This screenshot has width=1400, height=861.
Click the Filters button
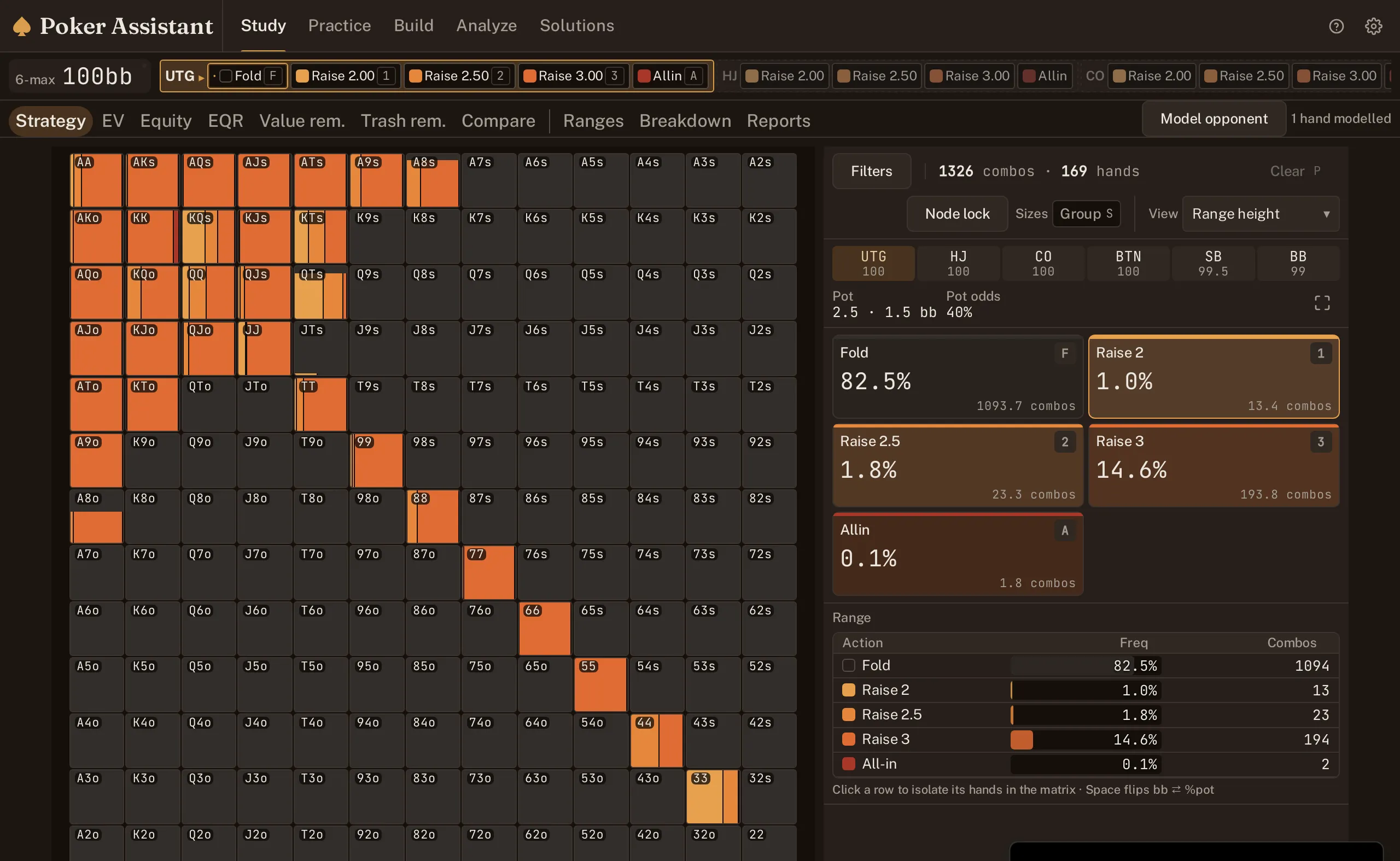pos(871,171)
